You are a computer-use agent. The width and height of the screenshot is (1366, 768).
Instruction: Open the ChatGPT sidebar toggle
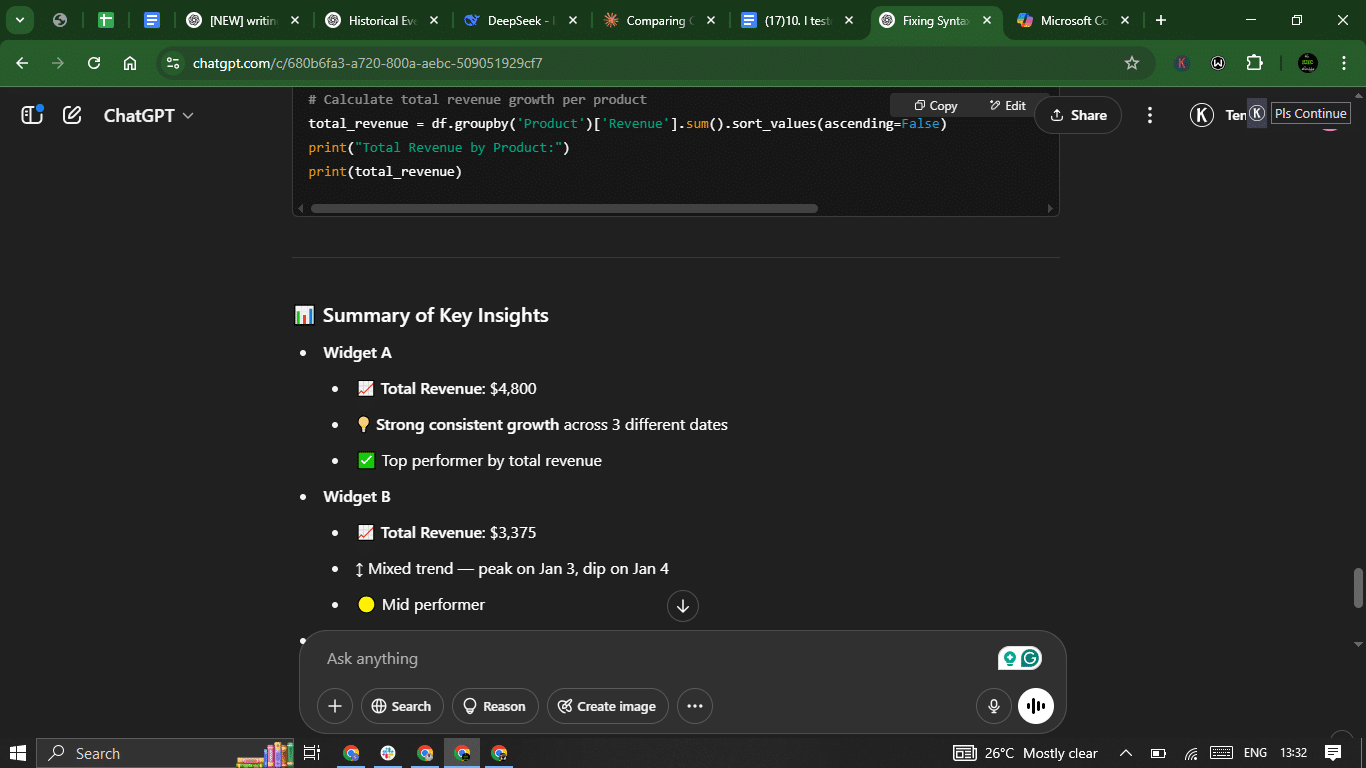click(32, 115)
